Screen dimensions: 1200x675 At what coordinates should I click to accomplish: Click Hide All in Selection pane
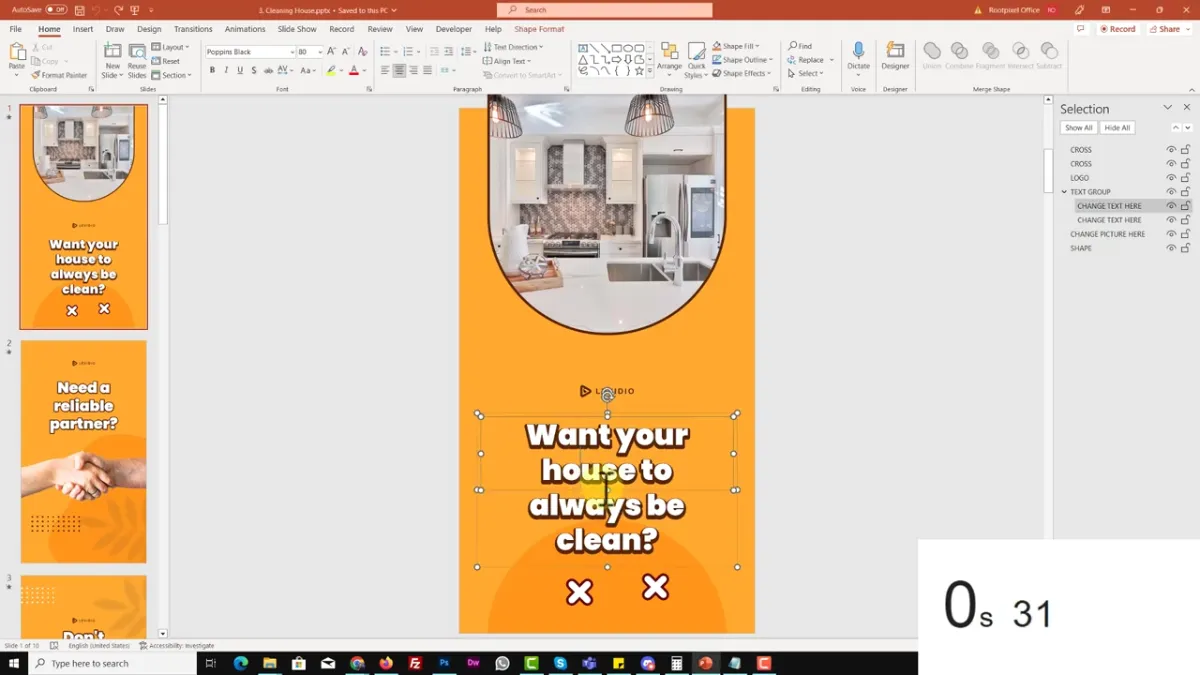pyautogui.click(x=1117, y=128)
